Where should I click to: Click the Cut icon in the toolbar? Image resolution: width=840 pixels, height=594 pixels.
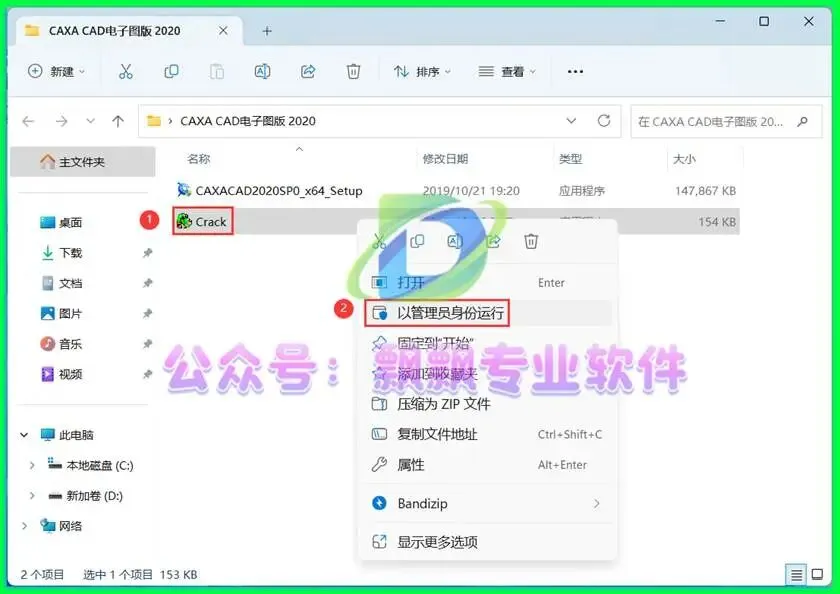pyautogui.click(x=125, y=71)
